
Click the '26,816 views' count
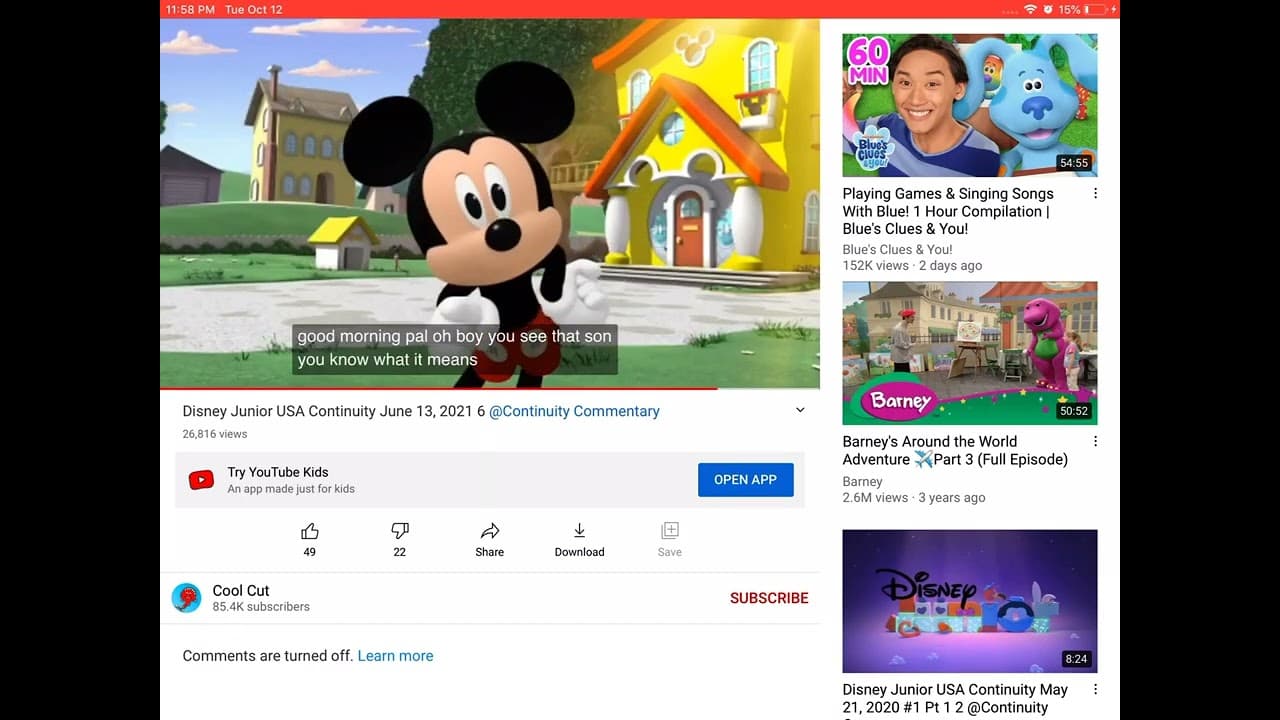[x=214, y=434]
